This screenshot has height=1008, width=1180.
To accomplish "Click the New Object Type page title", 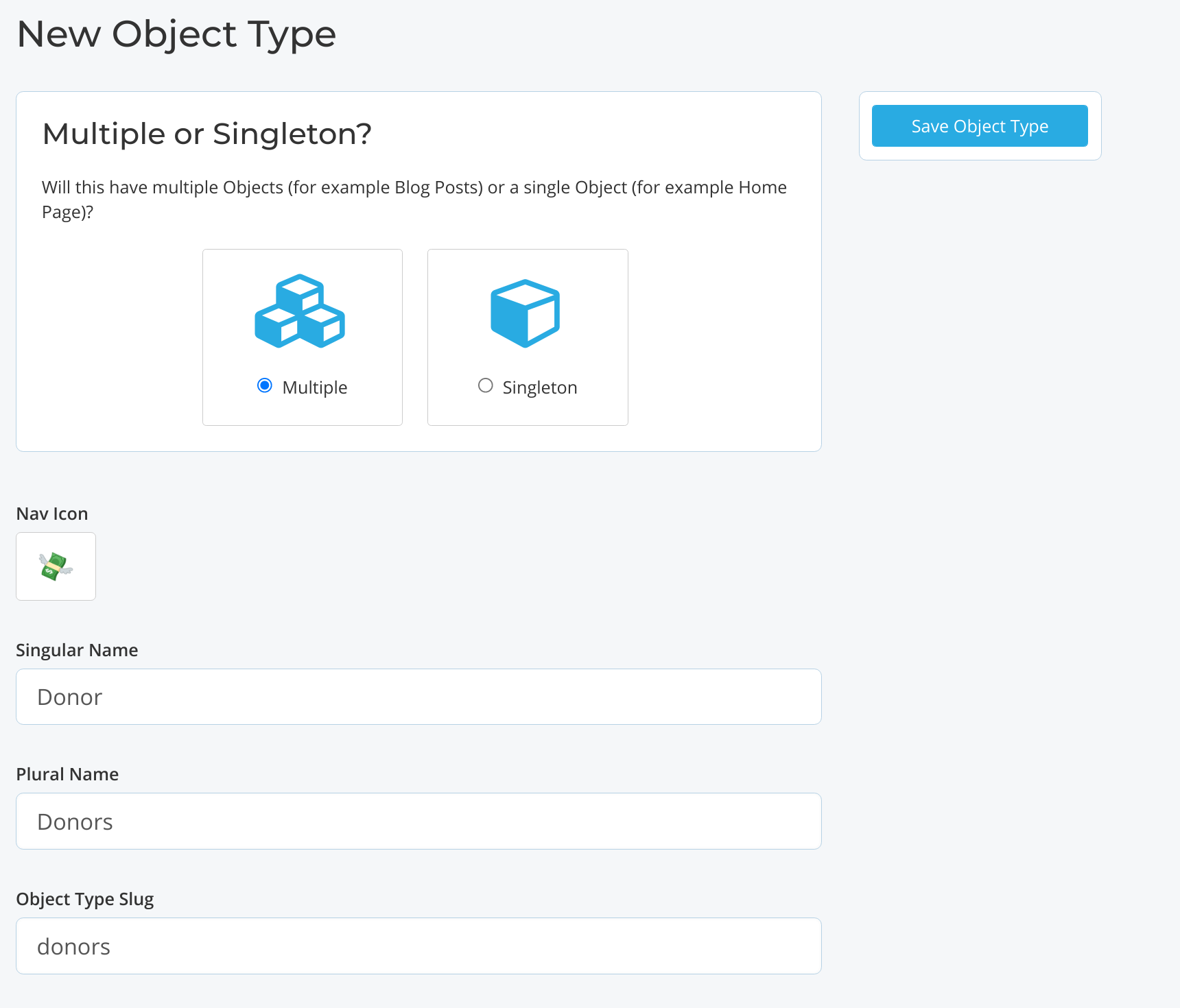I will (x=176, y=34).
